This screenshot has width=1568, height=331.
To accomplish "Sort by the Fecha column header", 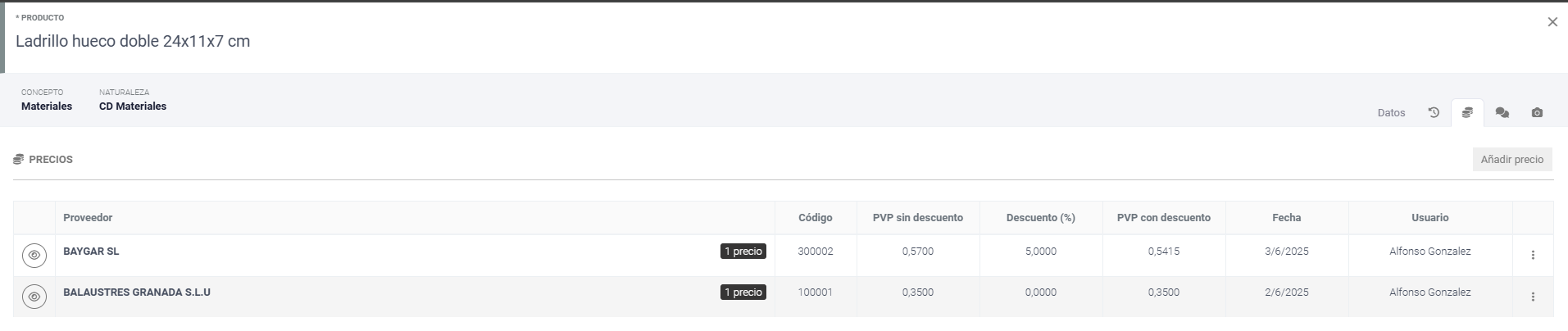I will pos(1286,218).
